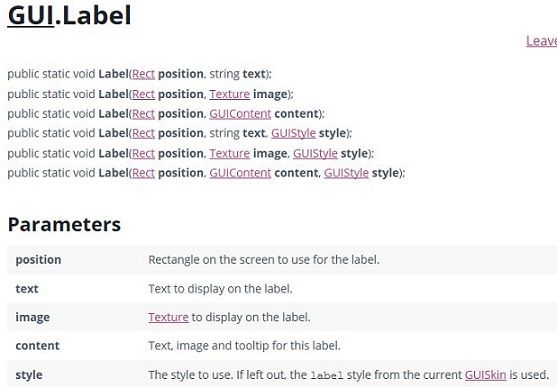Open Rect link in third Label signature

point(144,114)
